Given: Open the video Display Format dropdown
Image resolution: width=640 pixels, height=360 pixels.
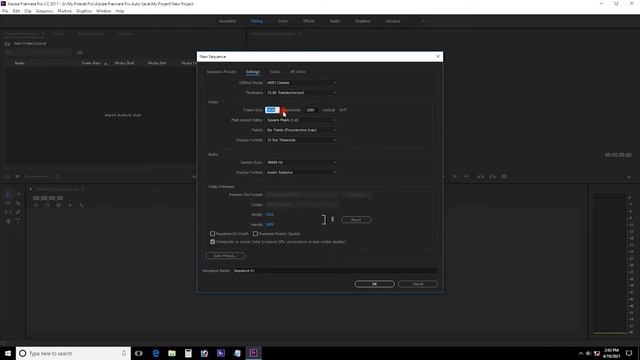Looking at the screenshot, I should click(302, 140).
